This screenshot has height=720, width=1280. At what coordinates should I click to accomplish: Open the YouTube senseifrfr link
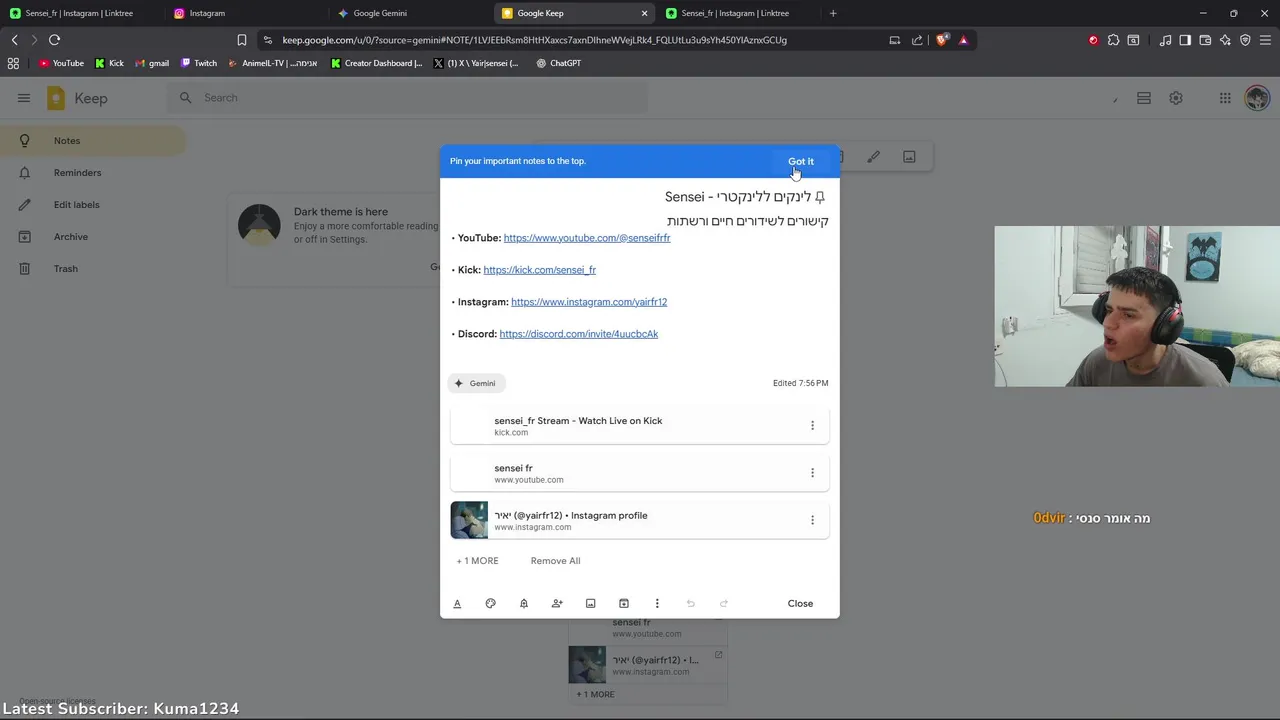pyautogui.click(x=587, y=238)
